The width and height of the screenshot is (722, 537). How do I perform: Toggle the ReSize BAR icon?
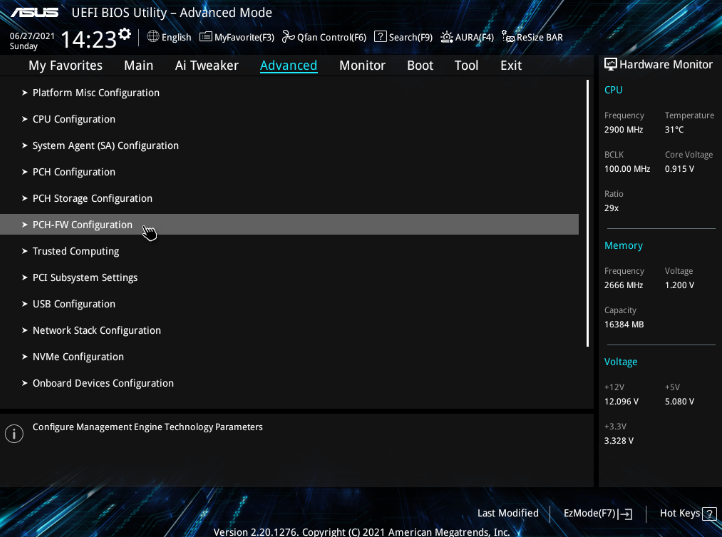click(508, 37)
